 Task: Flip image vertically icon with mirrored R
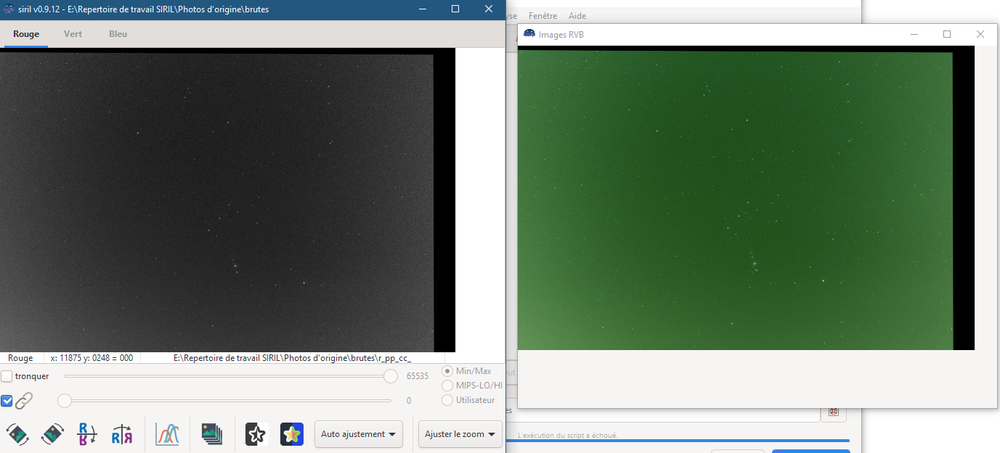click(87, 434)
